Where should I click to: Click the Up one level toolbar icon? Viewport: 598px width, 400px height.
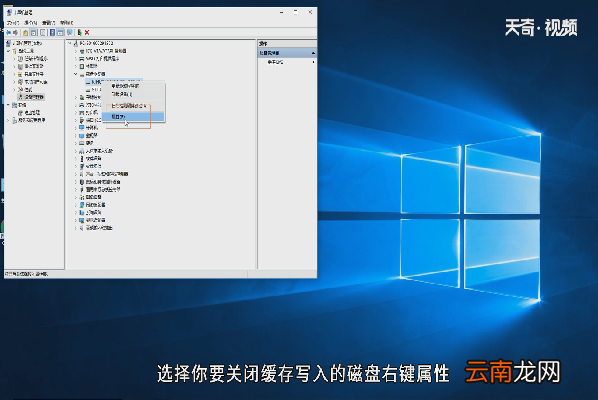(x=26, y=33)
